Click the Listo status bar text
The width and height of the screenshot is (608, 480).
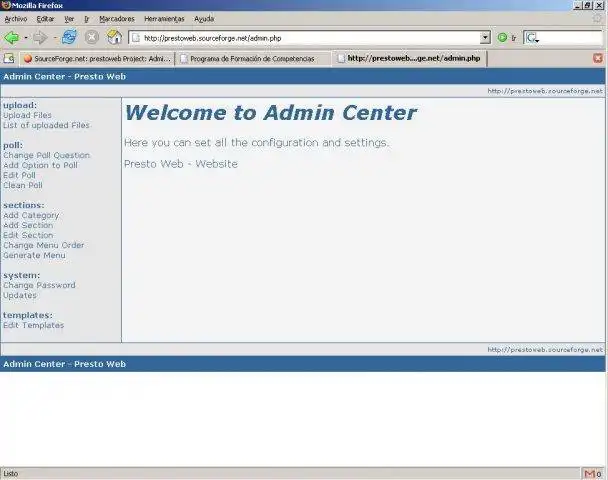10,474
